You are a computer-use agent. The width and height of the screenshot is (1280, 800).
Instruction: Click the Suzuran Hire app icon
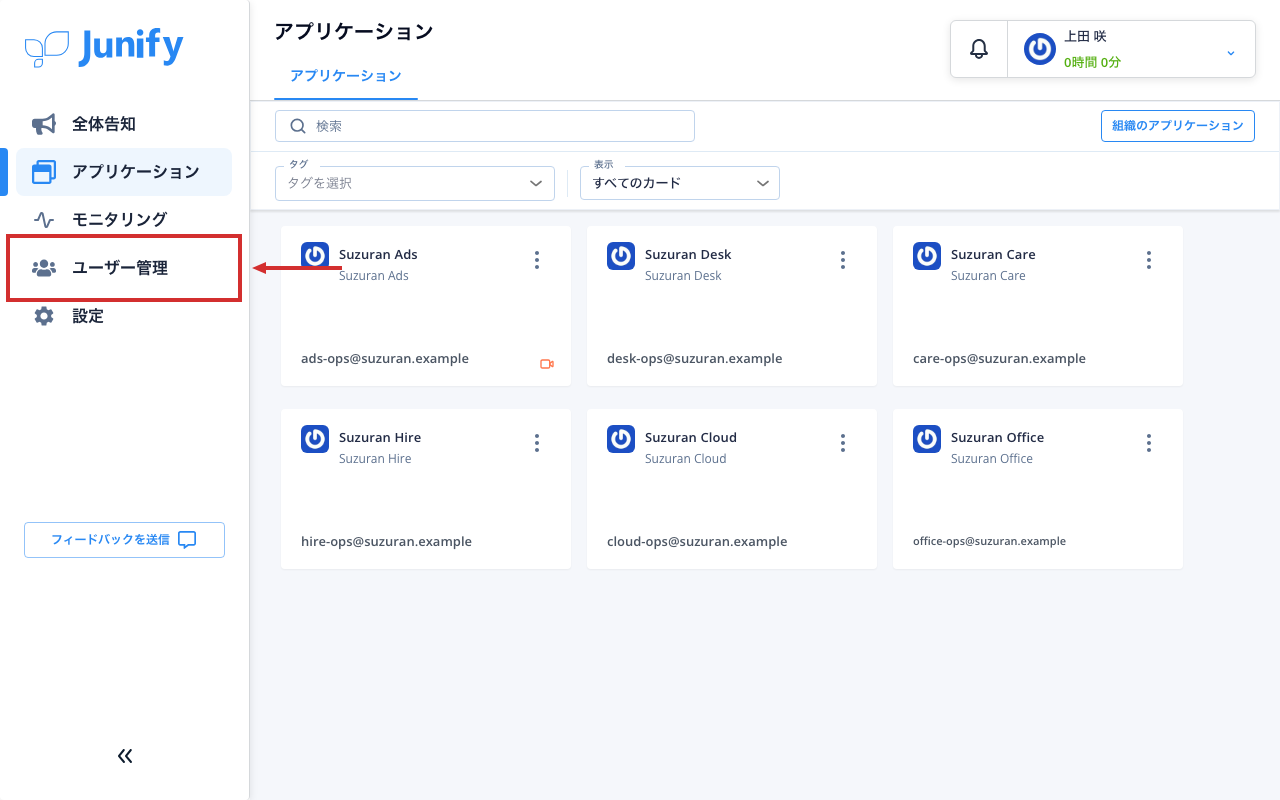point(315,439)
